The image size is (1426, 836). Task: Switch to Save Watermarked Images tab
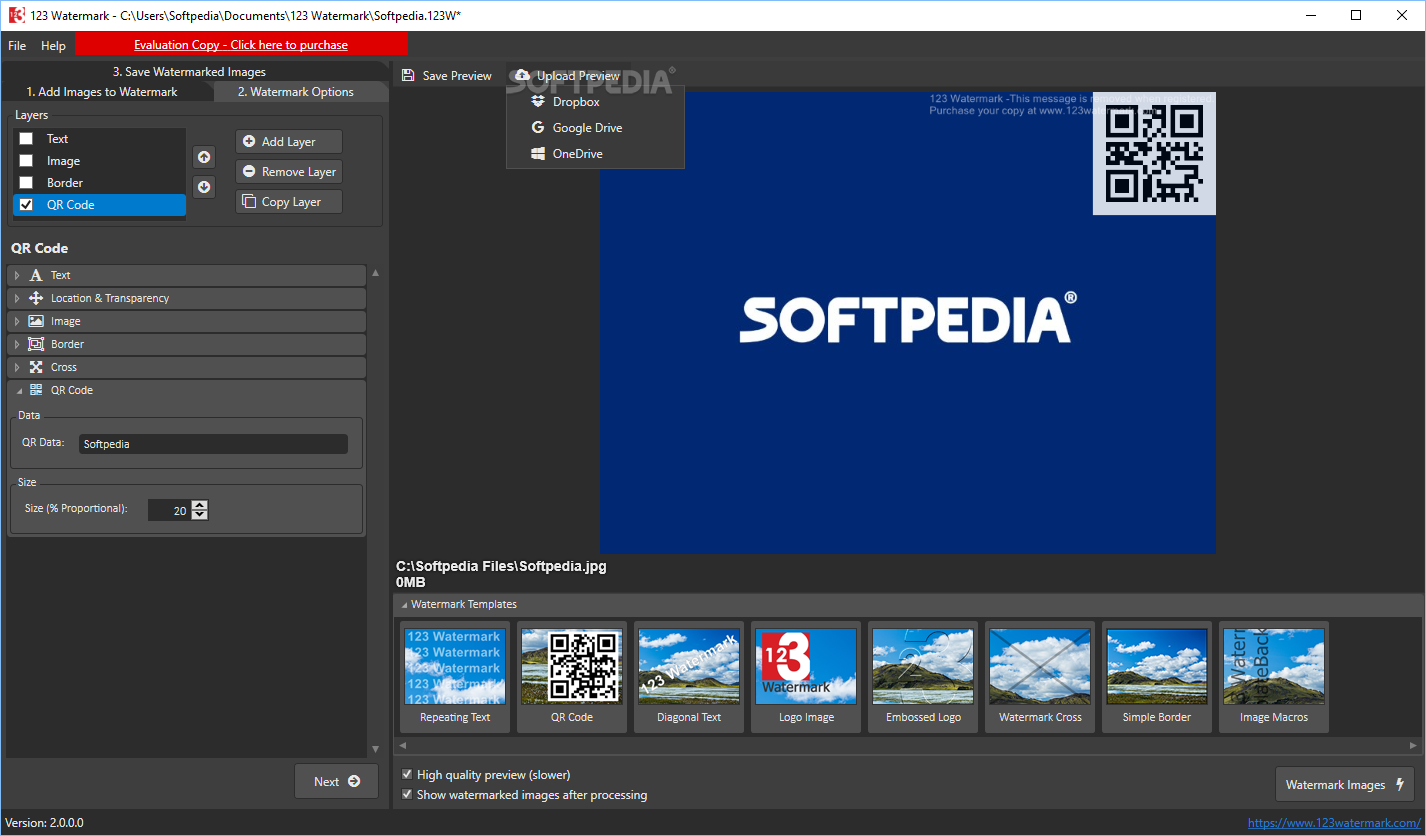[x=189, y=72]
